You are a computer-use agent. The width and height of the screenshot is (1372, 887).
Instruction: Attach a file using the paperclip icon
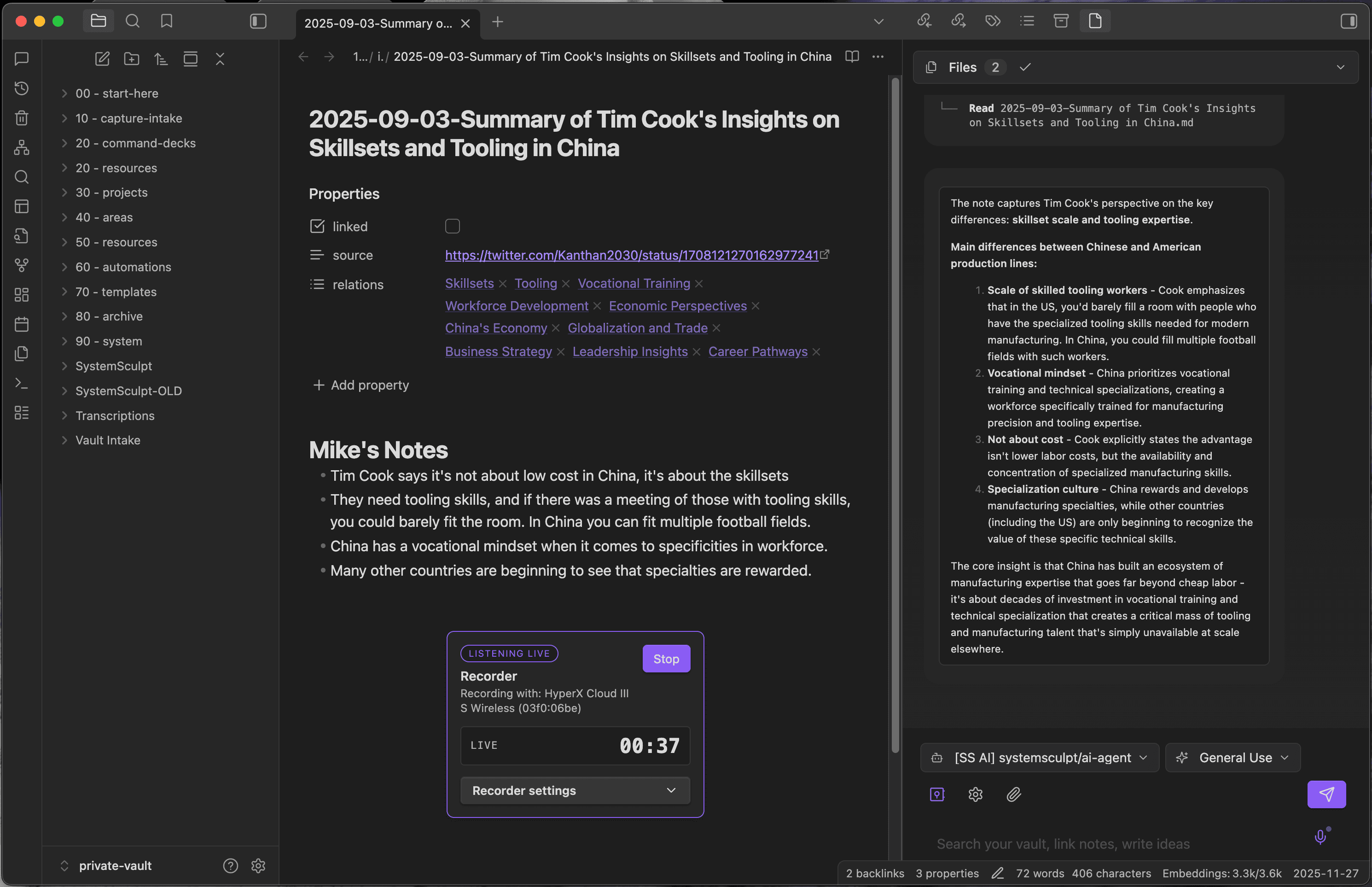tap(1013, 794)
